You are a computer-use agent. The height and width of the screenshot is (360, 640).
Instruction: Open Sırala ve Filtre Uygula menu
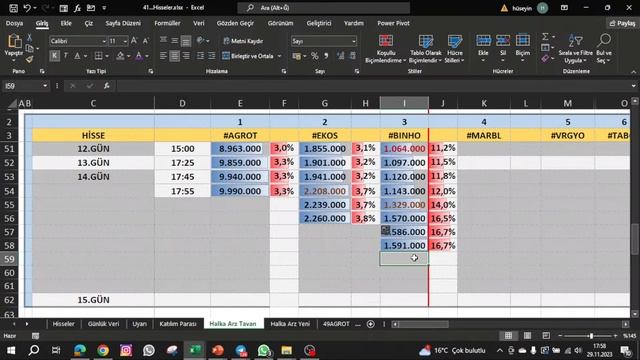(576, 49)
